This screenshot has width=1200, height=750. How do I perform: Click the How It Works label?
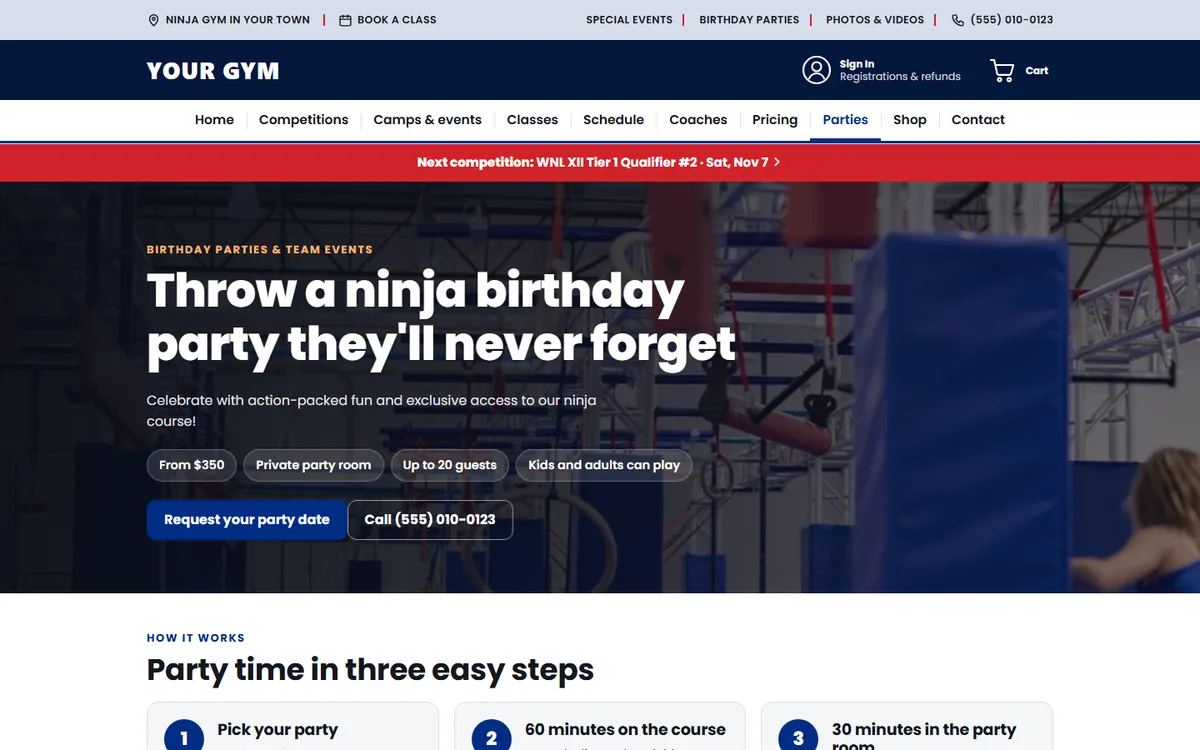click(196, 638)
